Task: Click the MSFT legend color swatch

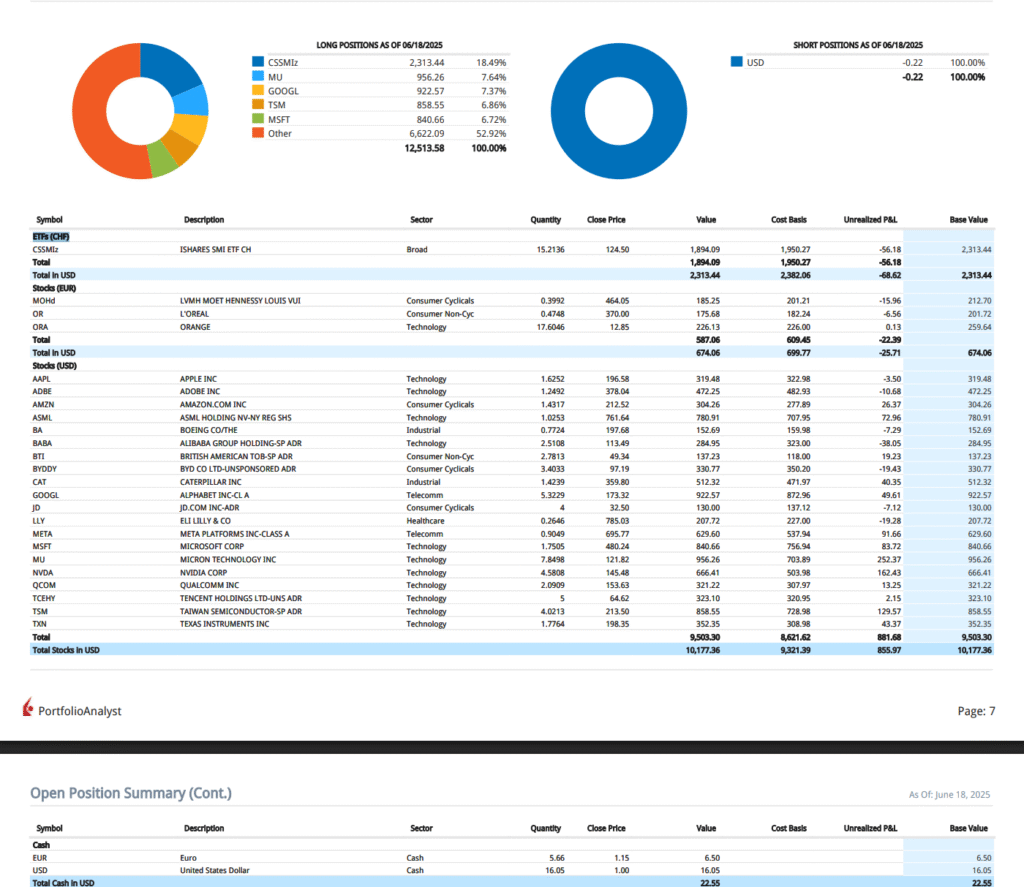Action: pos(258,119)
